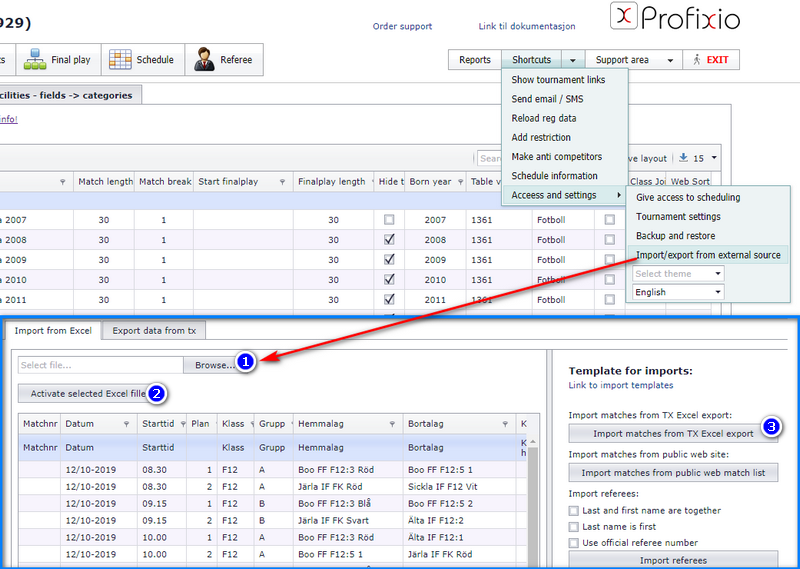This screenshot has height=569, width=800.
Task: Choose Send email / SMS
Action: 547,99
